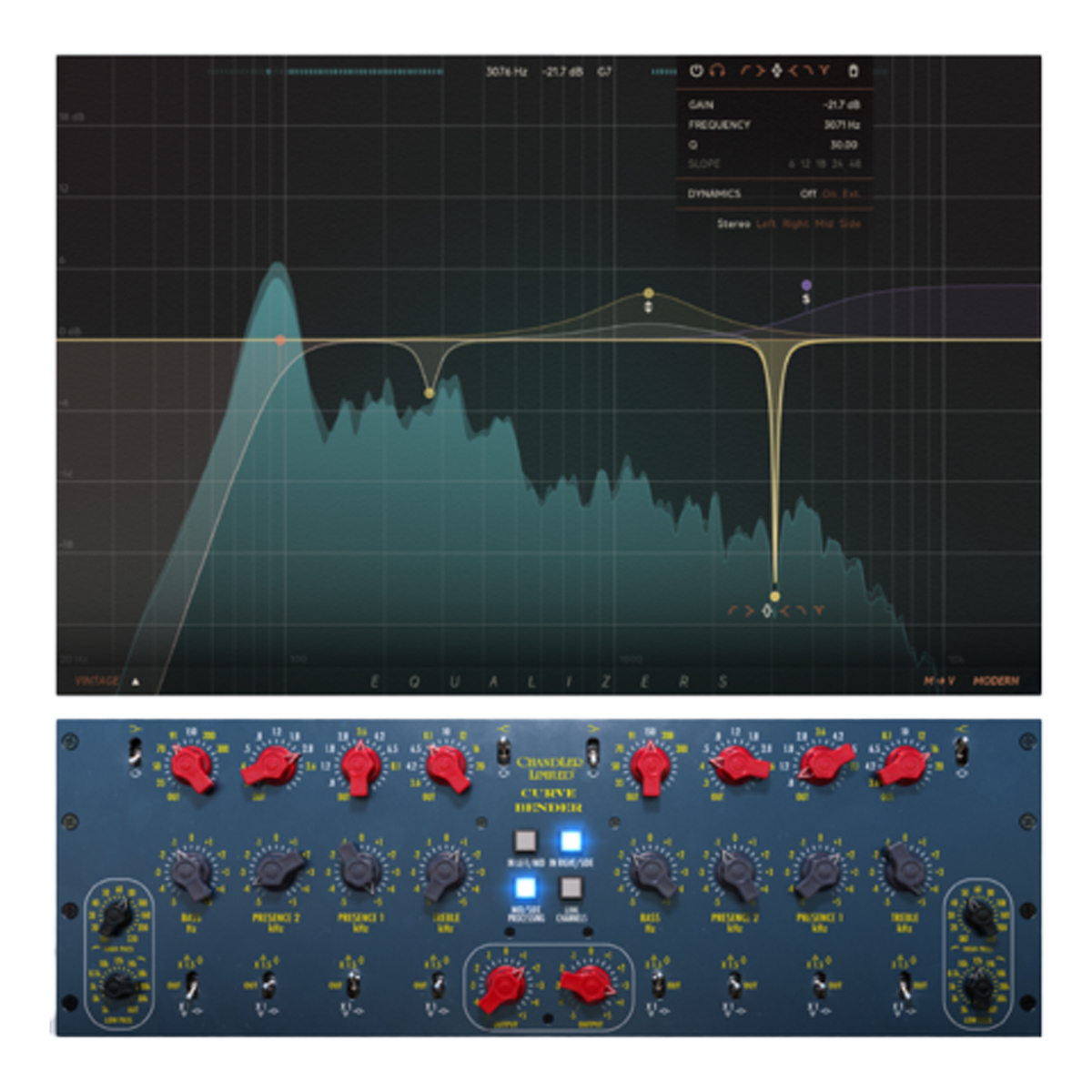Image resolution: width=1092 pixels, height=1092 pixels.
Task: Click right channel grey BASS gain knob
Action: click(x=652, y=872)
